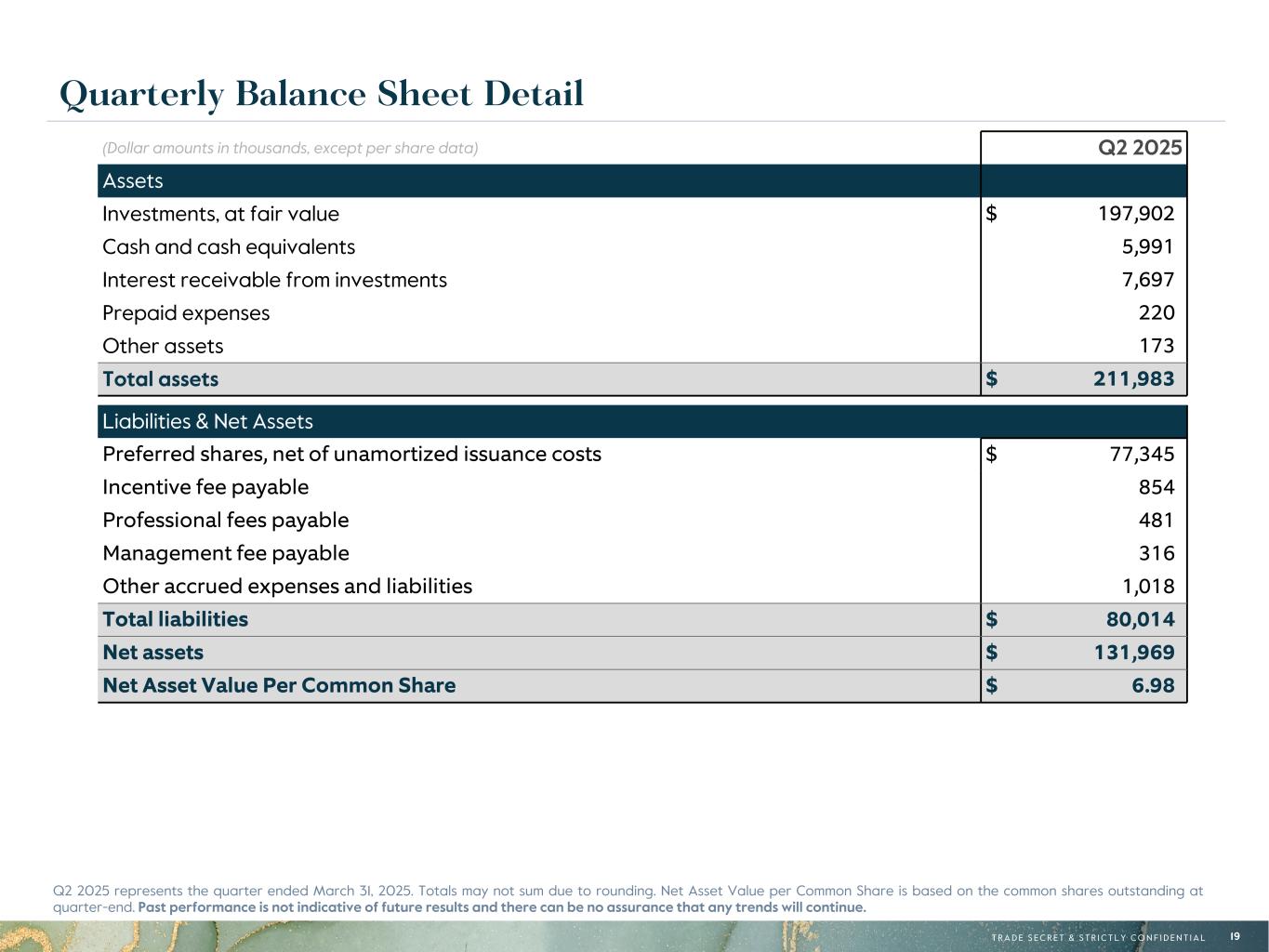Viewport: 1269px width, 952px height.
Task: Click the Interest receivable from investments label
Action: point(274,280)
